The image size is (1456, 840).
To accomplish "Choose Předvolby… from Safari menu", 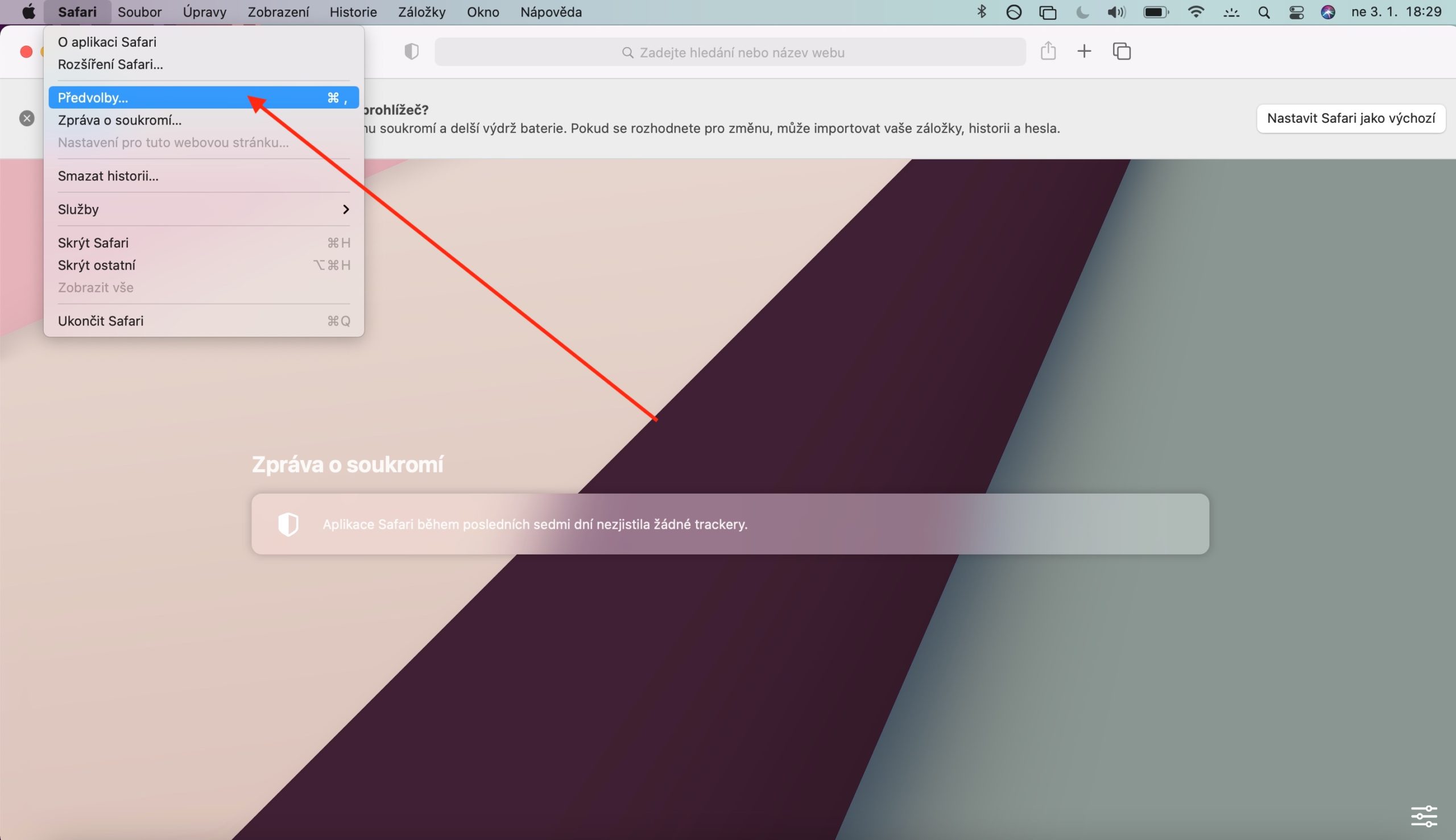I will [204, 97].
